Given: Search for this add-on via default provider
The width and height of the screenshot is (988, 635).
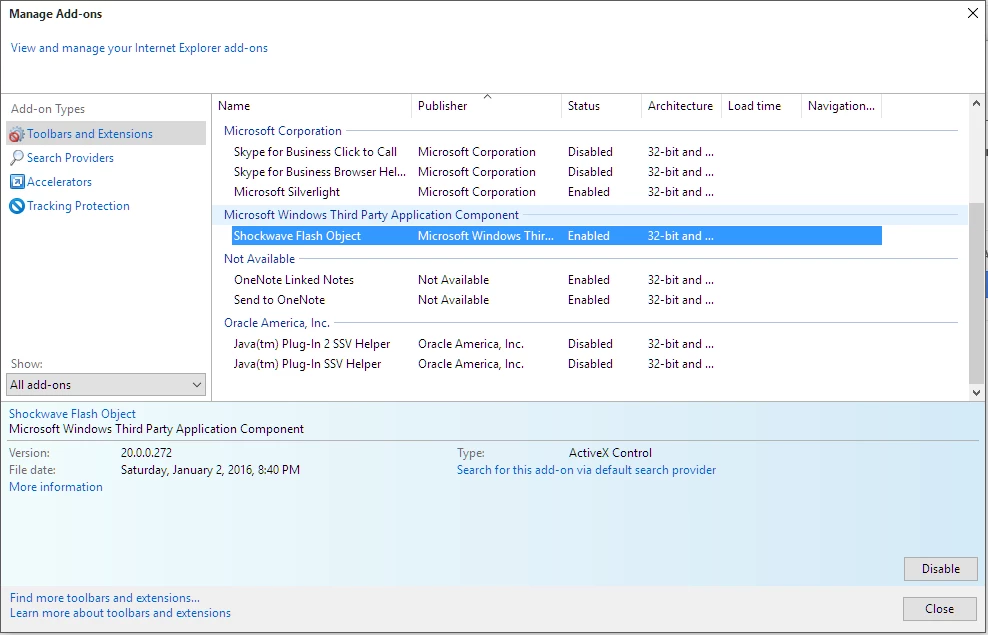Looking at the screenshot, I should coord(586,470).
